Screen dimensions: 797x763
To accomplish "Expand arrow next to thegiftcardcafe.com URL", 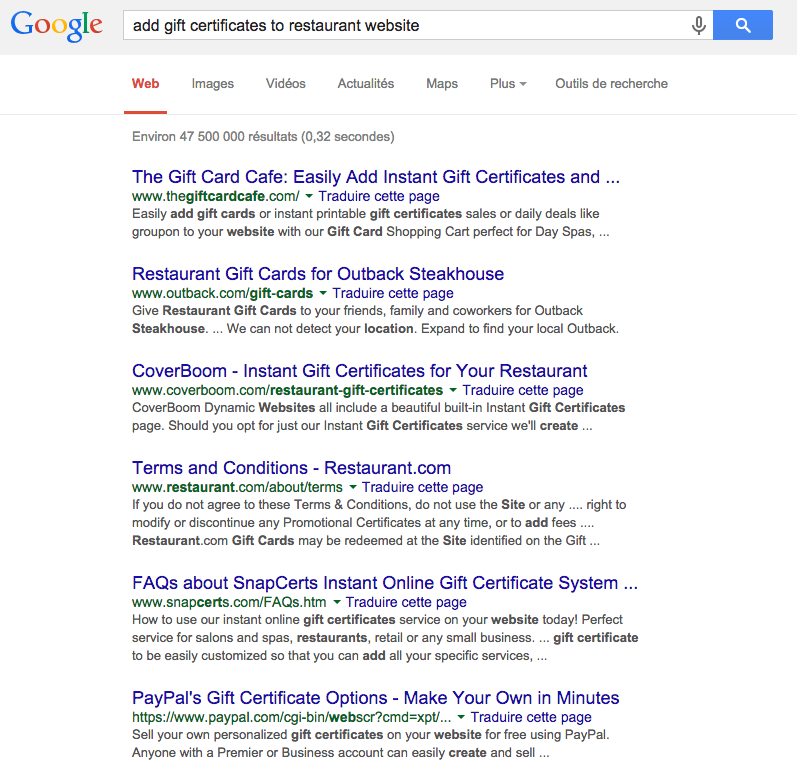I will (309, 196).
